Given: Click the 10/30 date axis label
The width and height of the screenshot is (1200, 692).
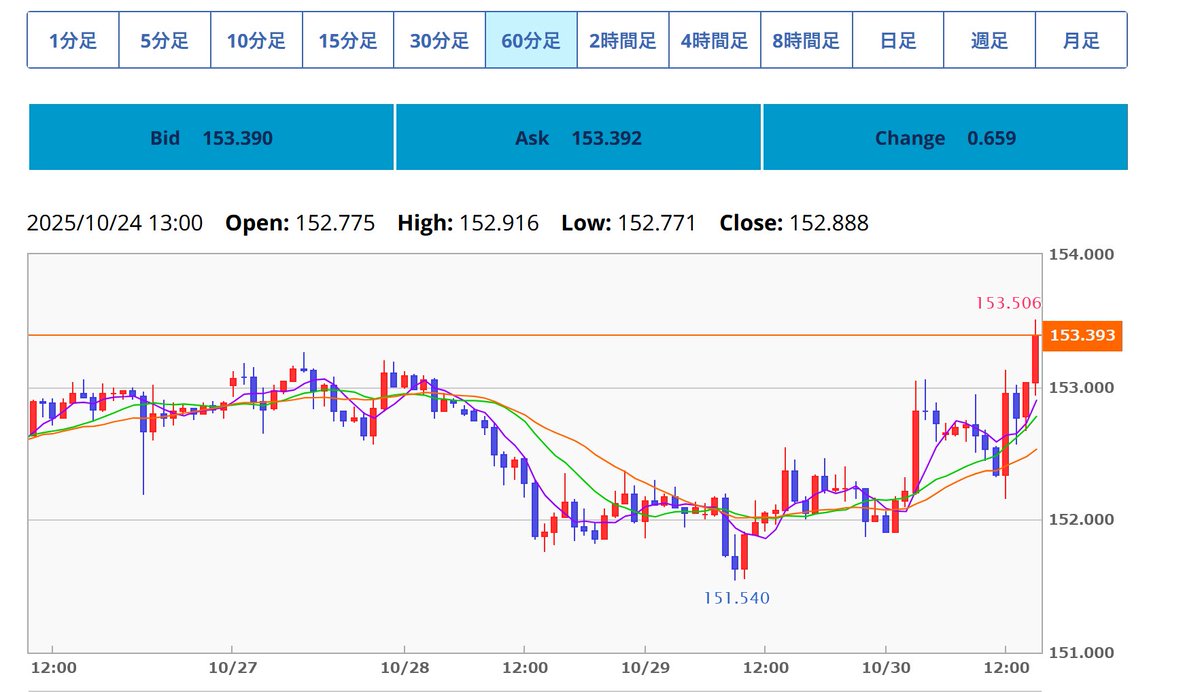Looking at the screenshot, I should [x=885, y=666].
